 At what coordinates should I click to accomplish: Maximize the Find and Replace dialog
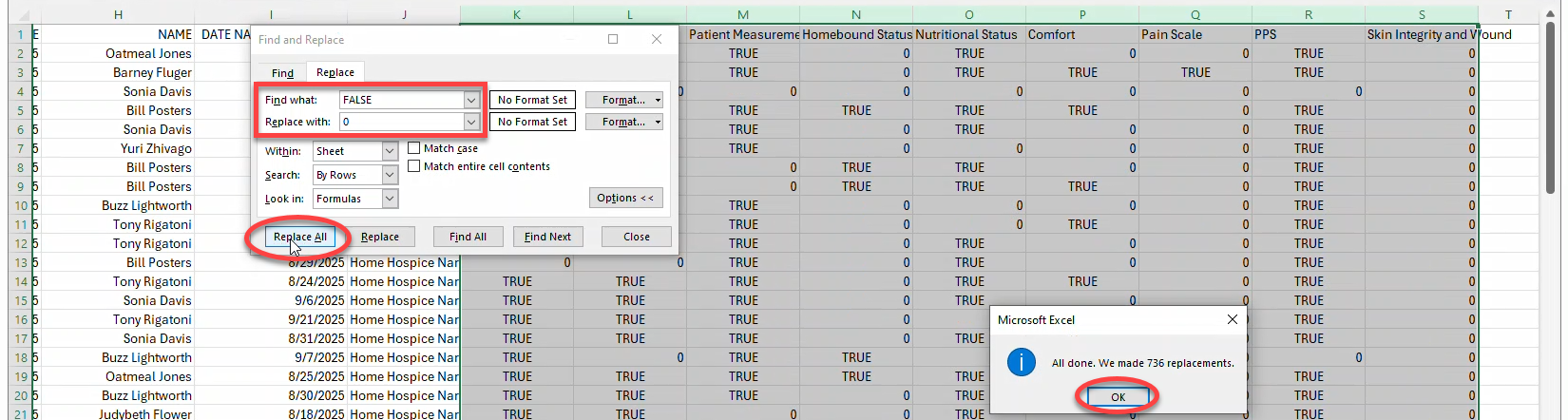tap(613, 39)
